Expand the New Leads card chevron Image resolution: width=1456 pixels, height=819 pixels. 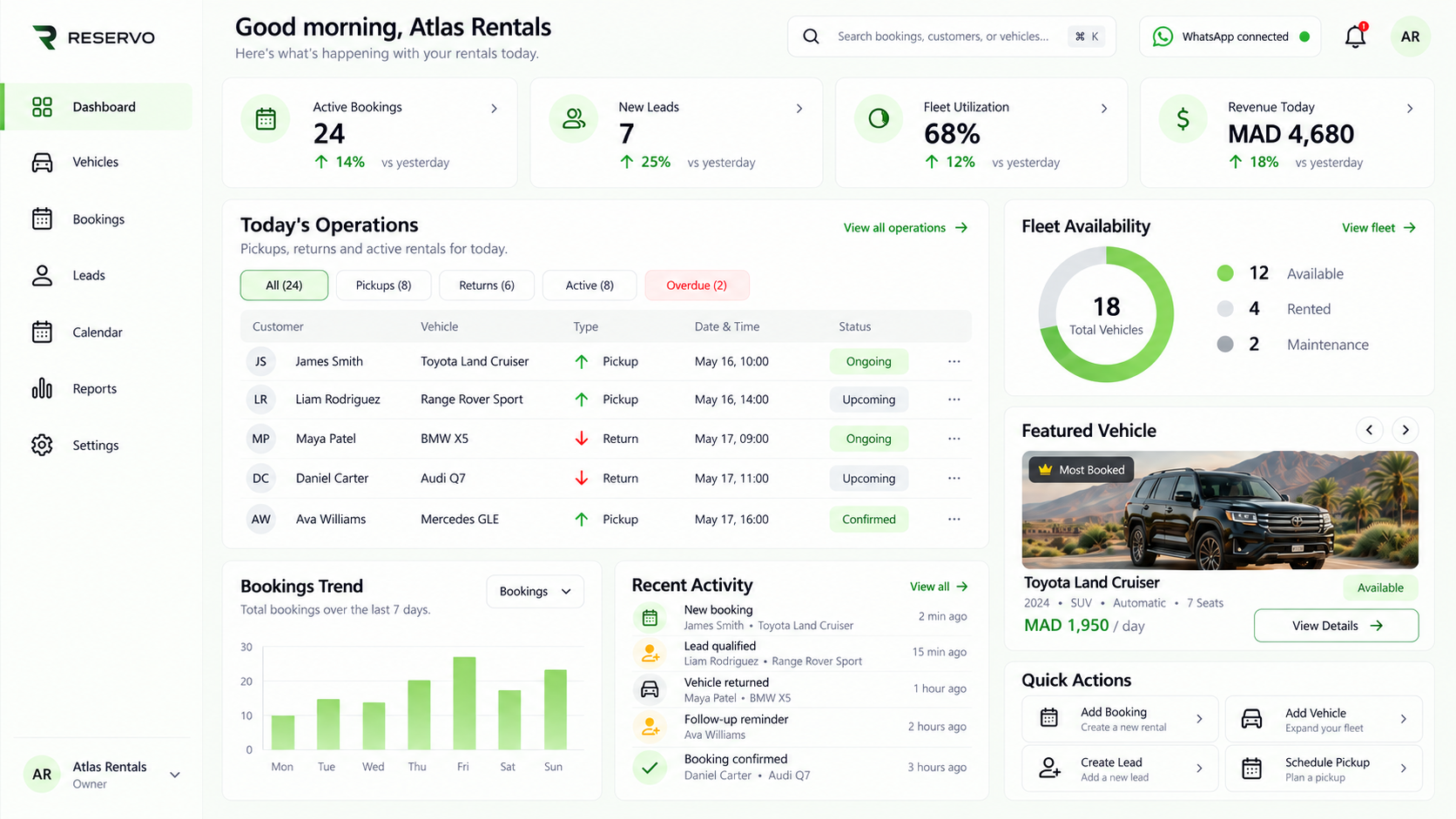point(799,109)
